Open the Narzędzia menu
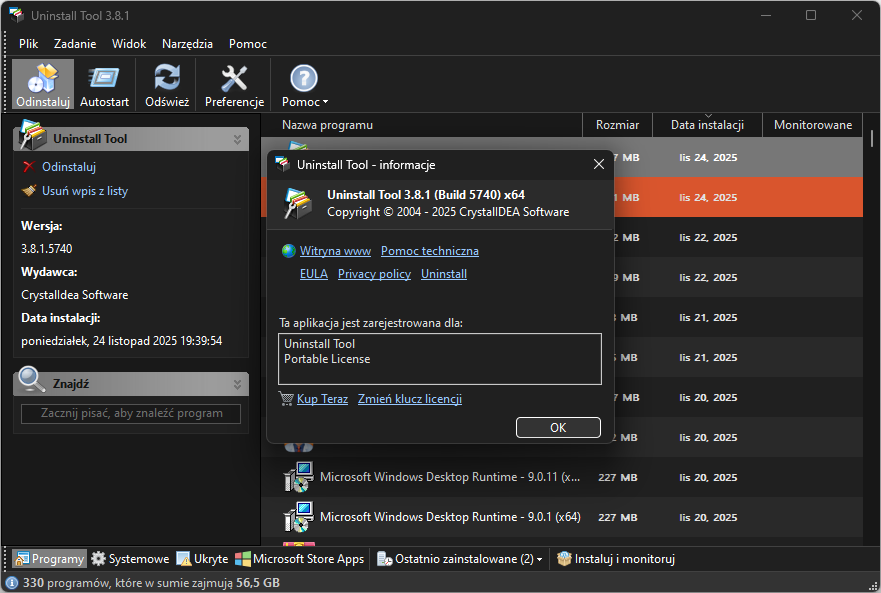The image size is (881, 593). tap(187, 44)
